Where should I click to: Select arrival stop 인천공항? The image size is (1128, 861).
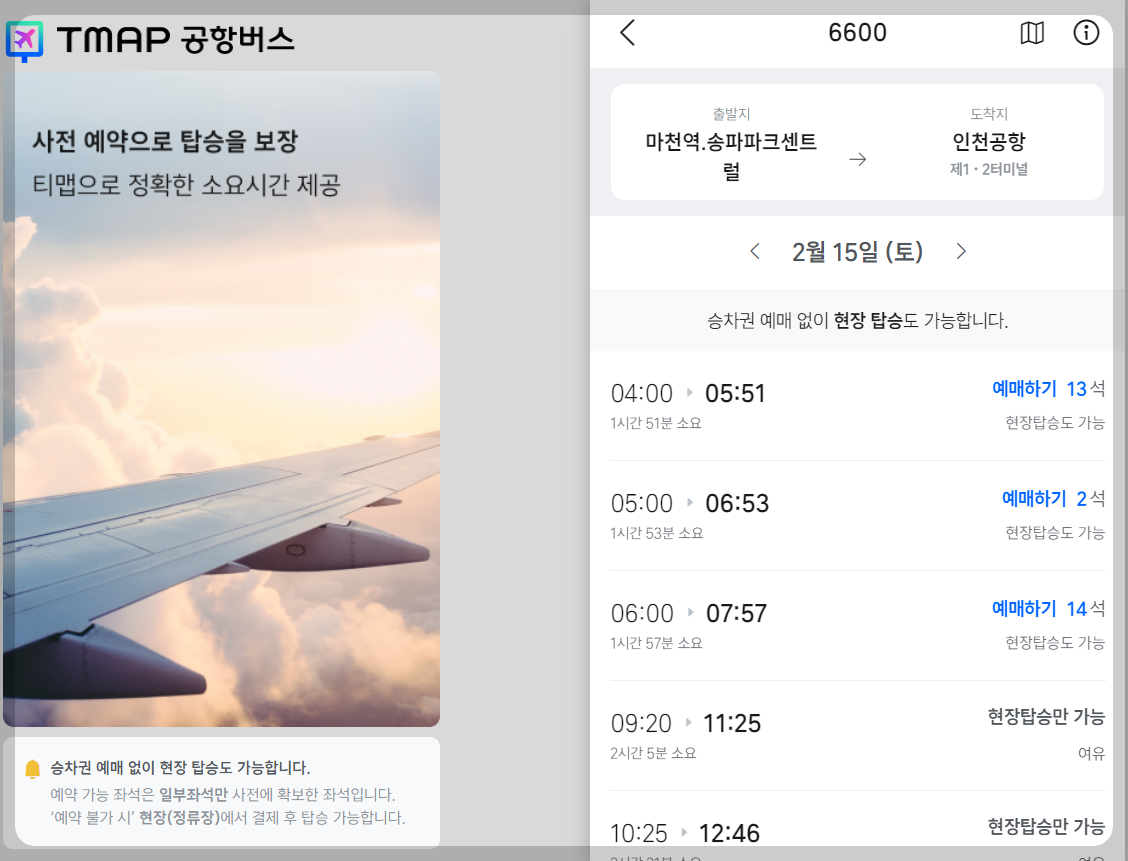(x=989, y=142)
